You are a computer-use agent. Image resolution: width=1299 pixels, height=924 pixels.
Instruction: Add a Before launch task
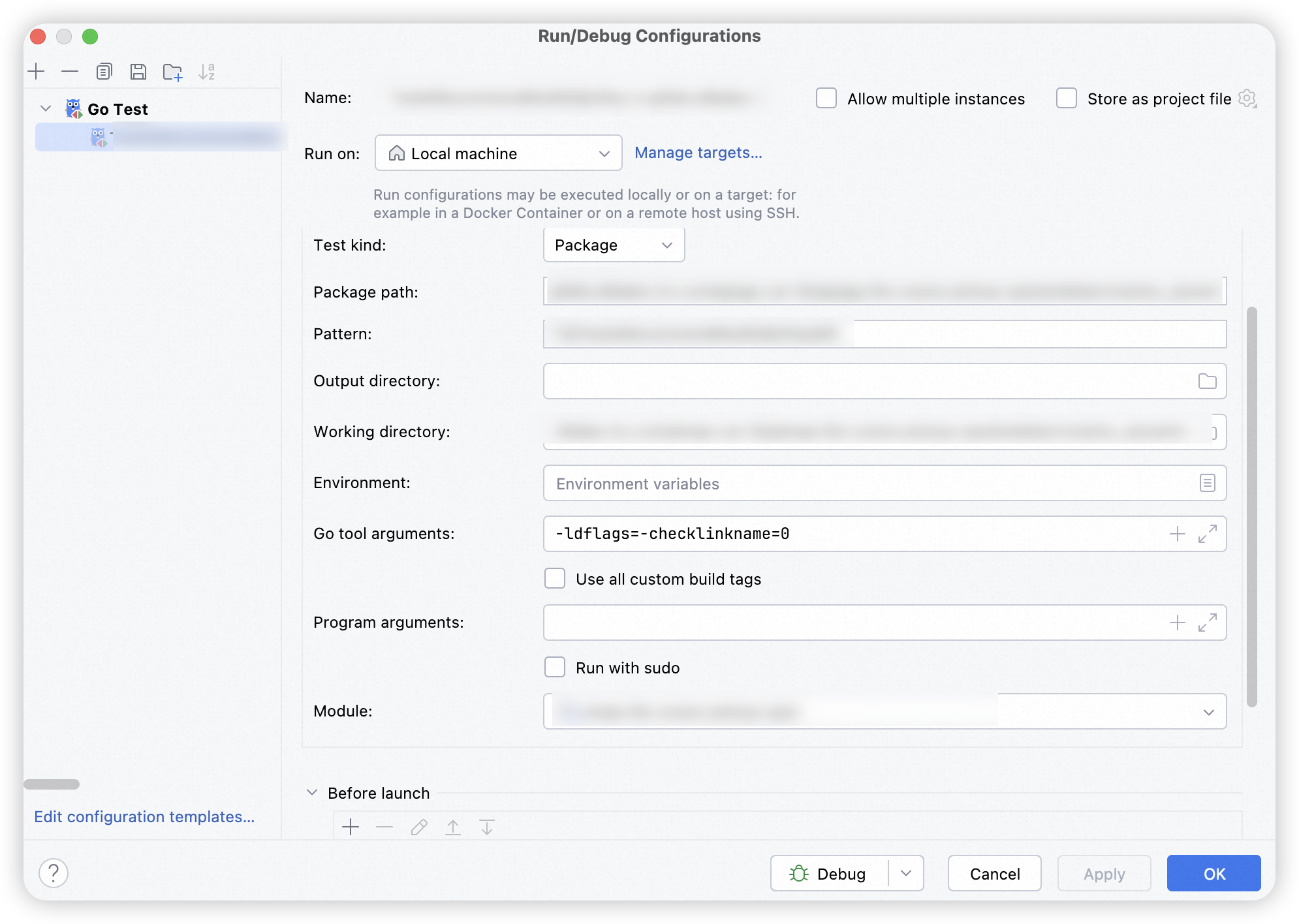click(x=351, y=827)
